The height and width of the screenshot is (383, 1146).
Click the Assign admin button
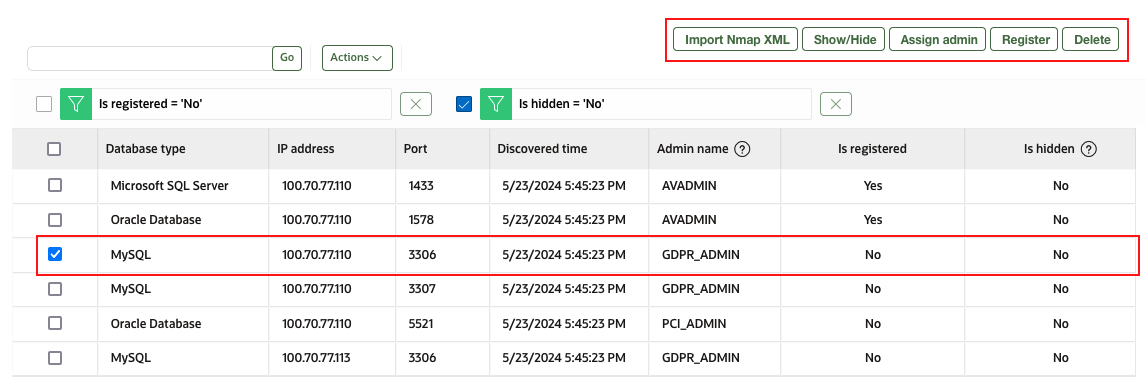(x=938, y=39)
